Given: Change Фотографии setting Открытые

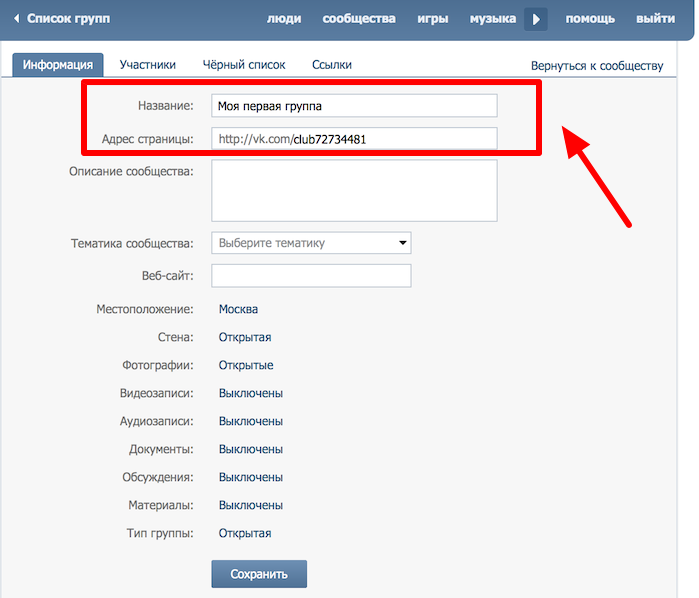Looking at the screenshot, I should click(246, 365).
